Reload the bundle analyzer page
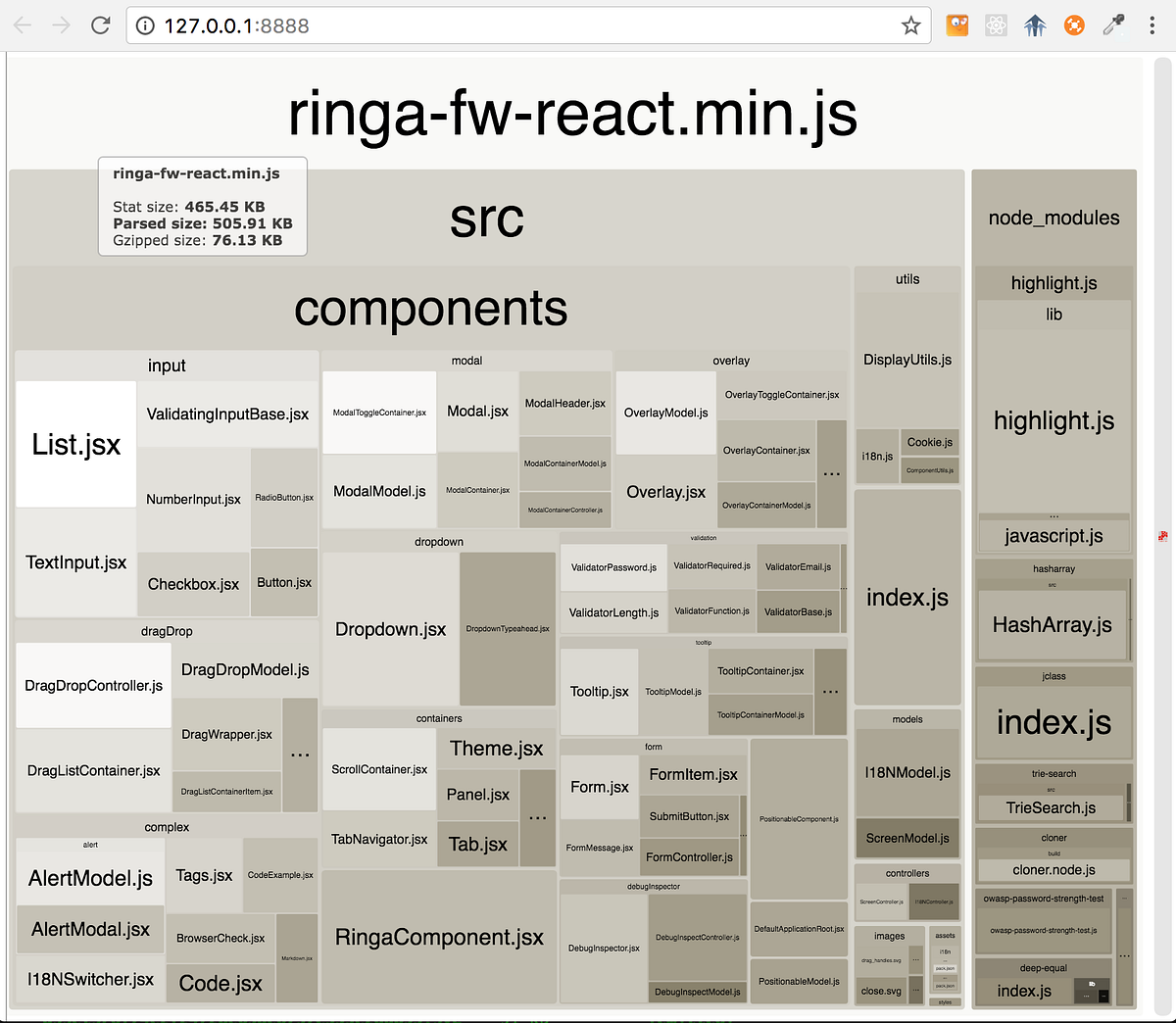1176x1023 pixels. pyautogui.click(x=101, y=25)
